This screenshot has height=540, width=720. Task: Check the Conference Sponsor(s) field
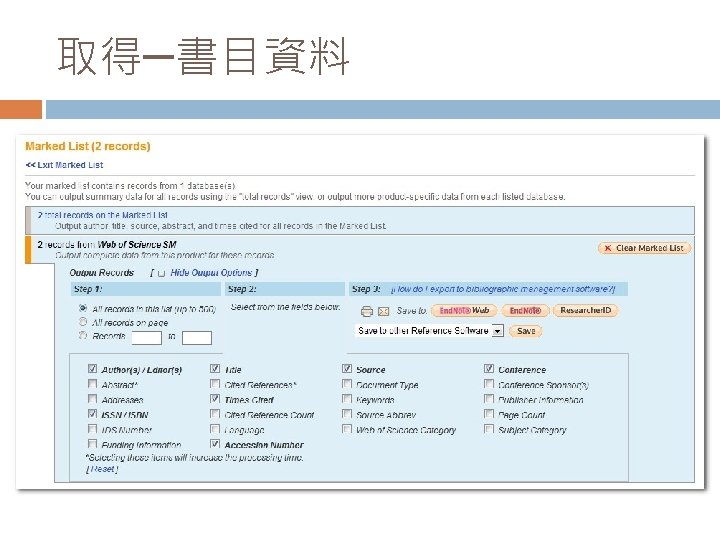489,384
